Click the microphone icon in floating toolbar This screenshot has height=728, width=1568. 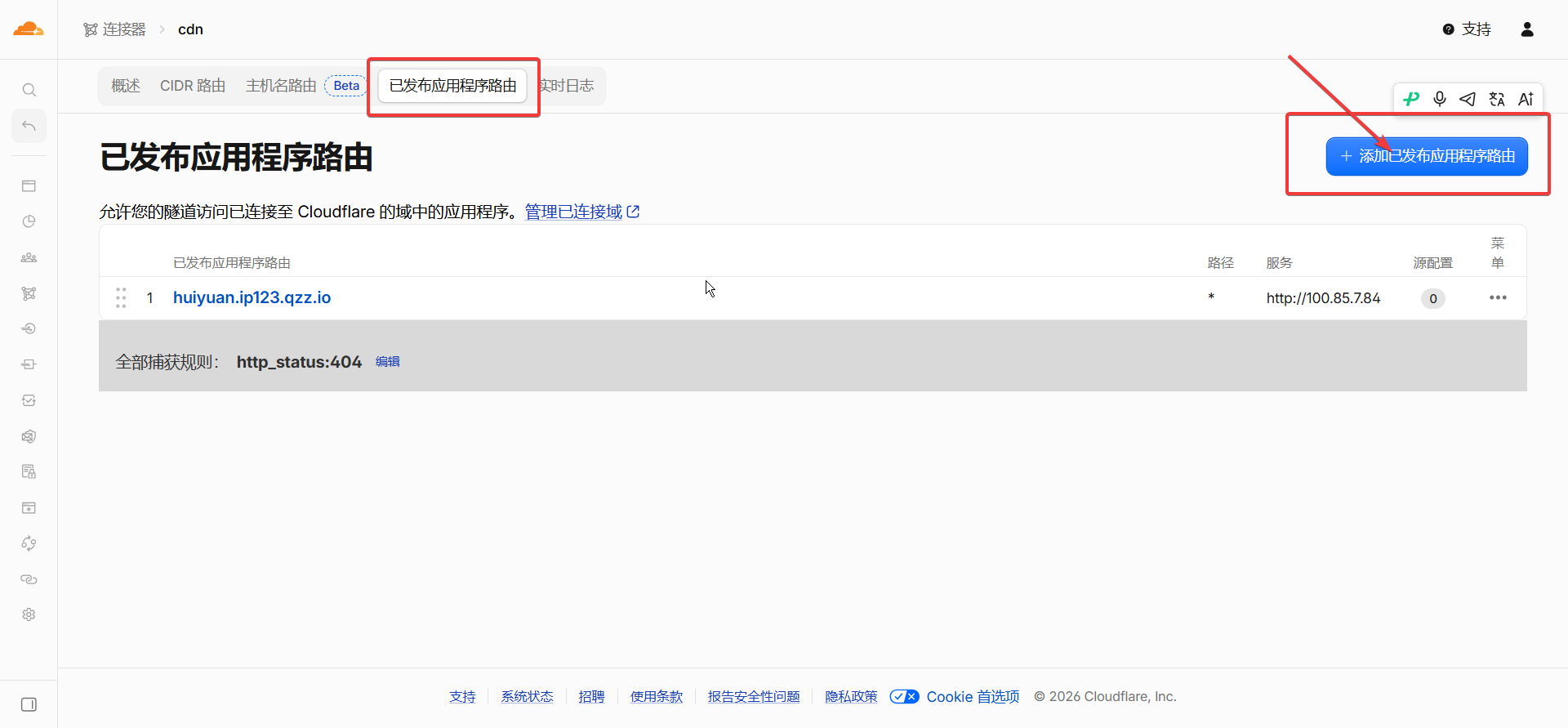tap(1440, 99)
